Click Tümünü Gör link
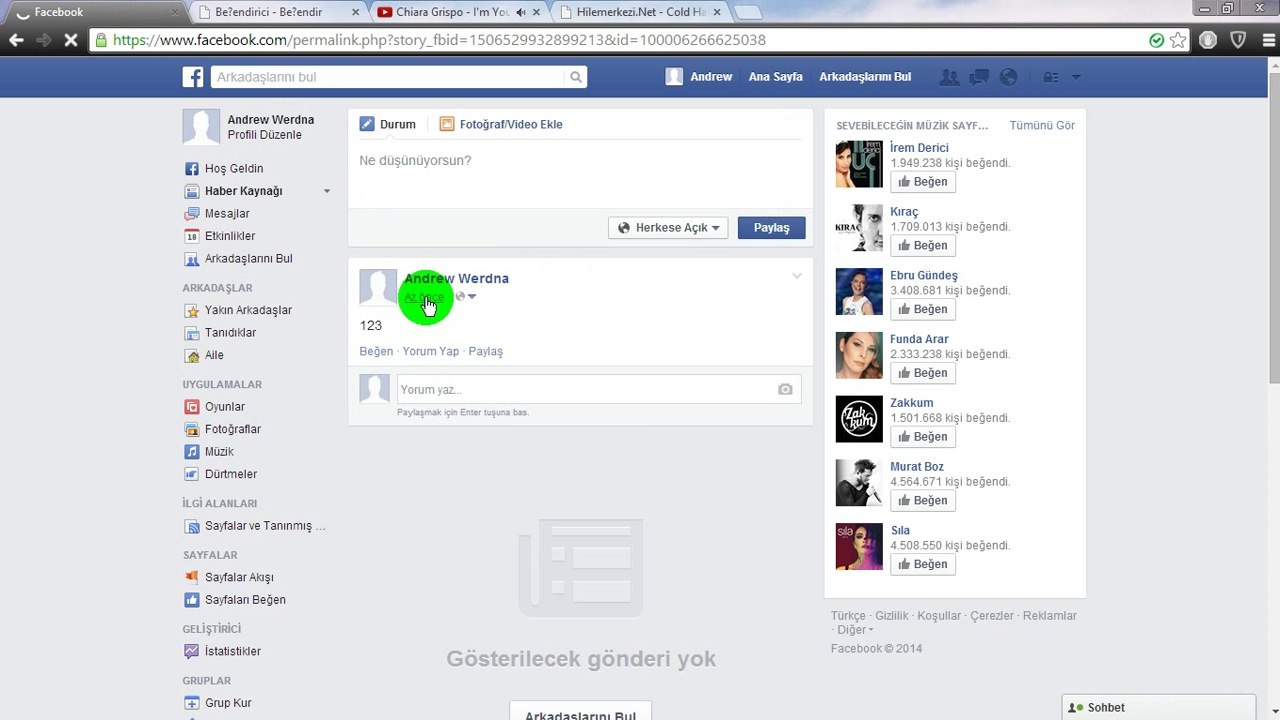The image size is (1280, 720). point(1042,126)
